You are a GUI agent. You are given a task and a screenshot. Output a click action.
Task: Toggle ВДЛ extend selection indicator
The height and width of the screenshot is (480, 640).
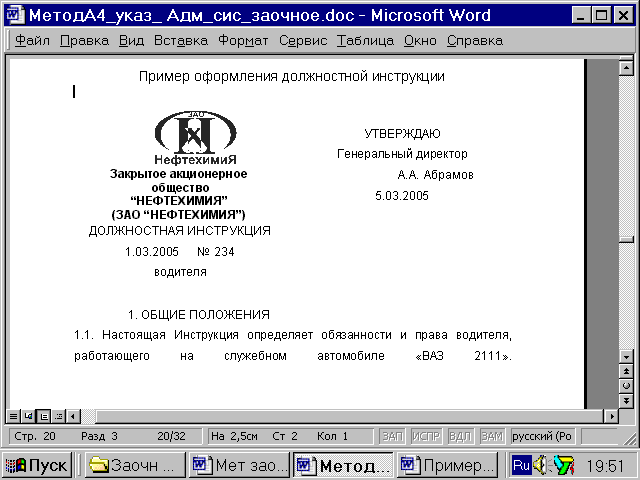click(460, 436)
